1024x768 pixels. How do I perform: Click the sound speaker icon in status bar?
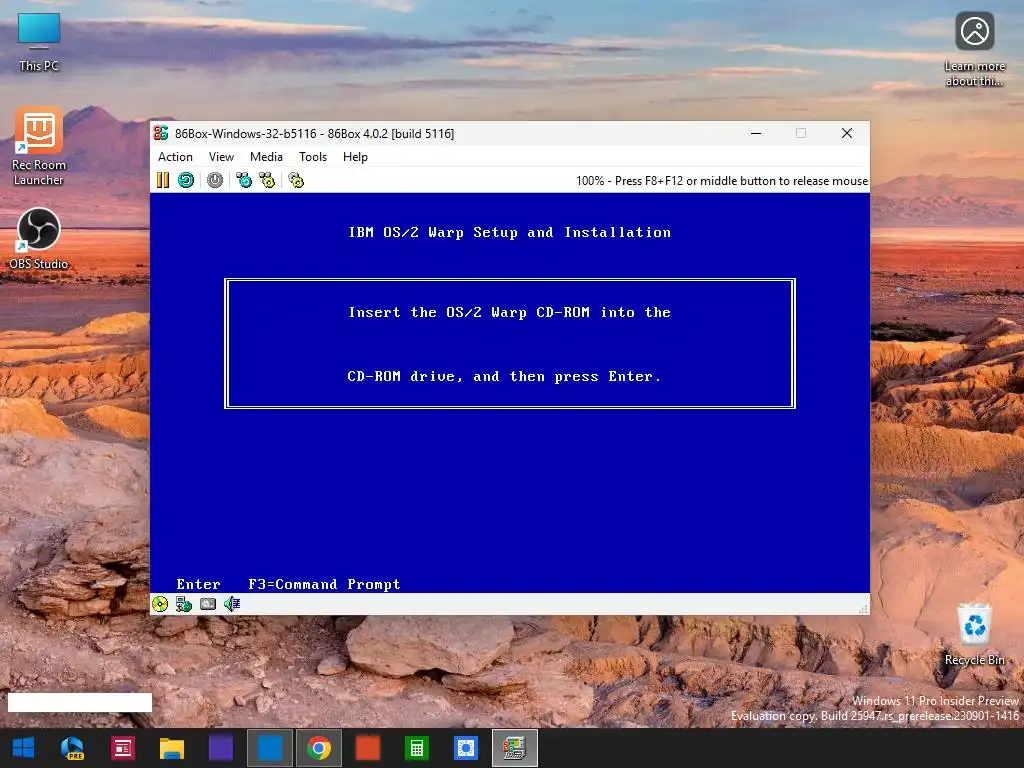click(232, 604)
